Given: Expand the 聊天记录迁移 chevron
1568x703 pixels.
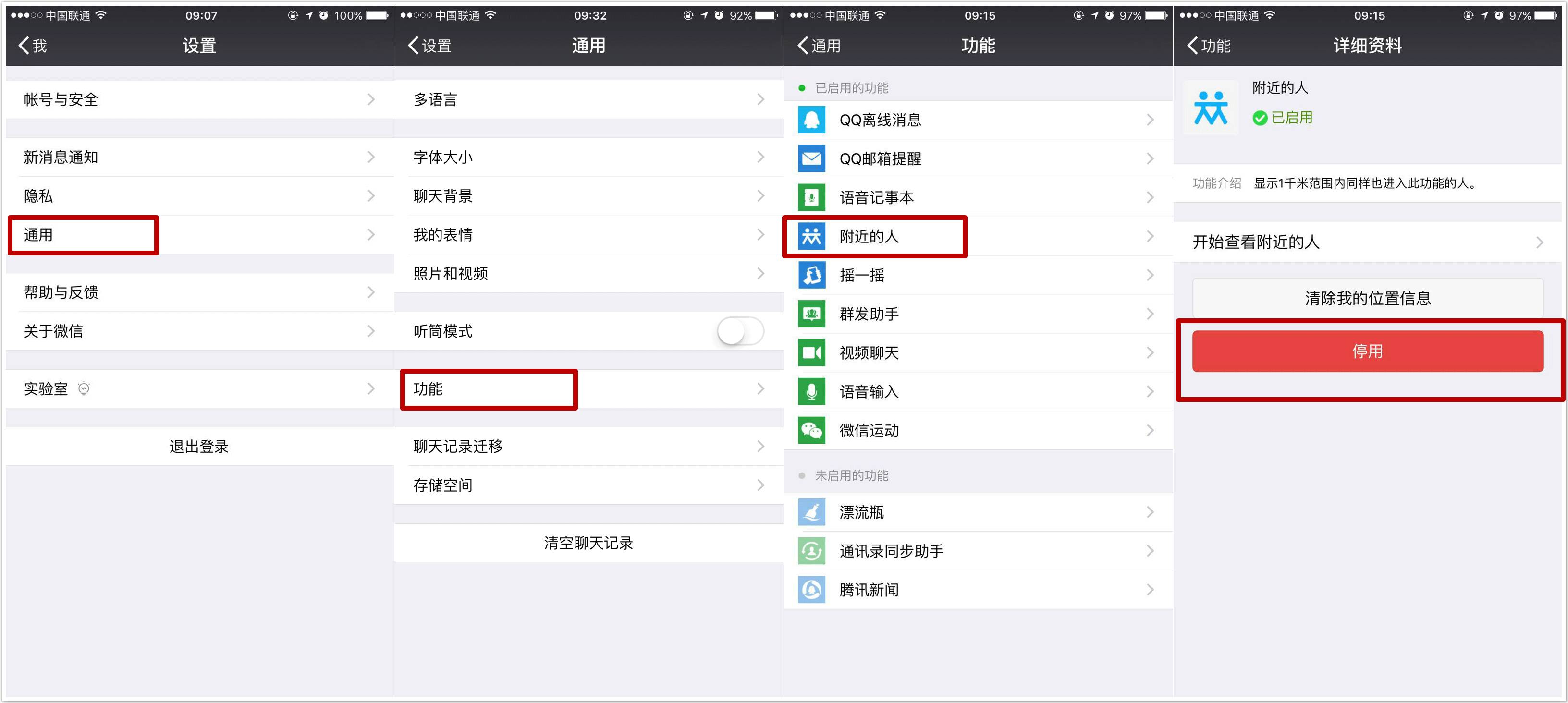Looking at the screenshot, I should [760, 446].
